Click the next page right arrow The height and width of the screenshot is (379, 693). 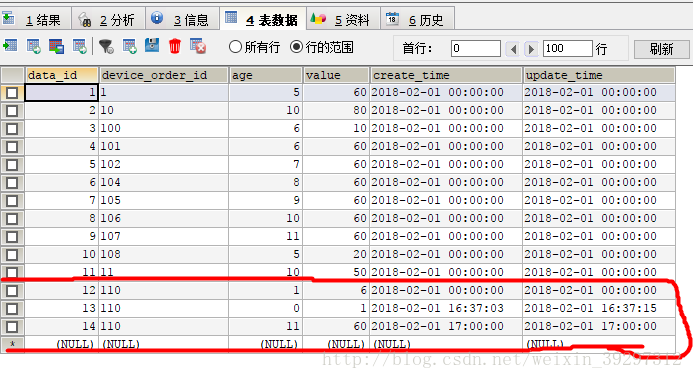click(x=531, y=49)
